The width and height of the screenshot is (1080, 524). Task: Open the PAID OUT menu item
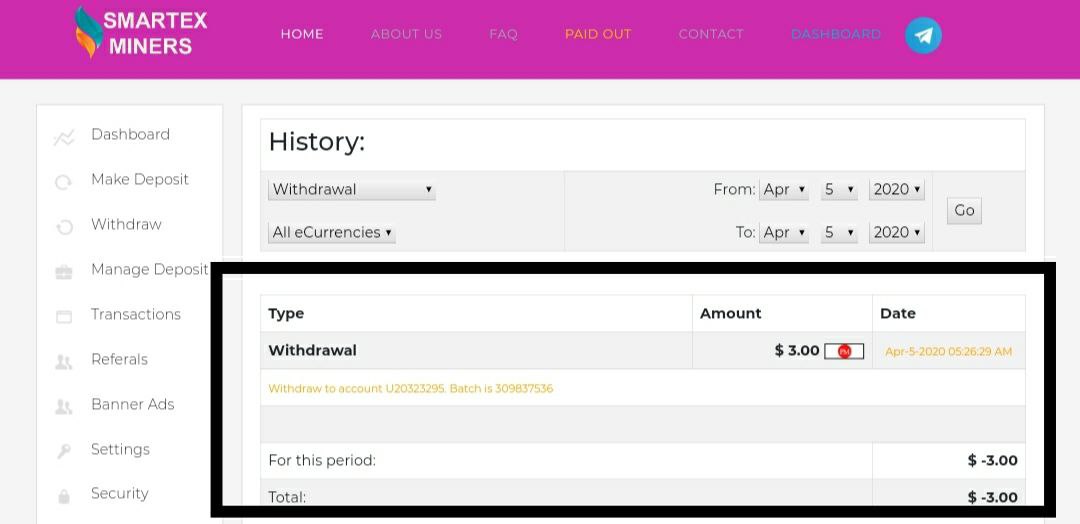coord(598,34)
